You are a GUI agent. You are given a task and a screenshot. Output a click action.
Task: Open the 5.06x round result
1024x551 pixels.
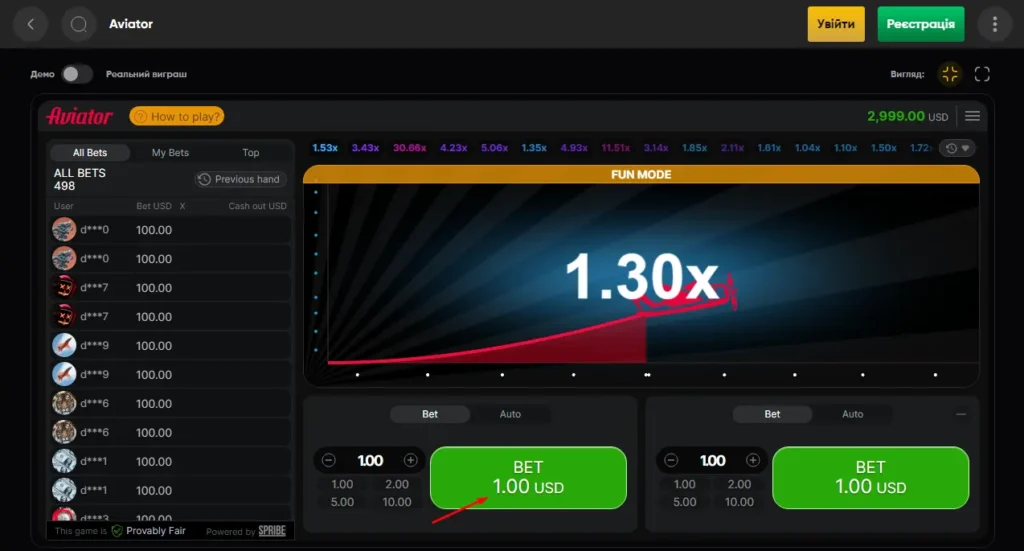(494, 148)
